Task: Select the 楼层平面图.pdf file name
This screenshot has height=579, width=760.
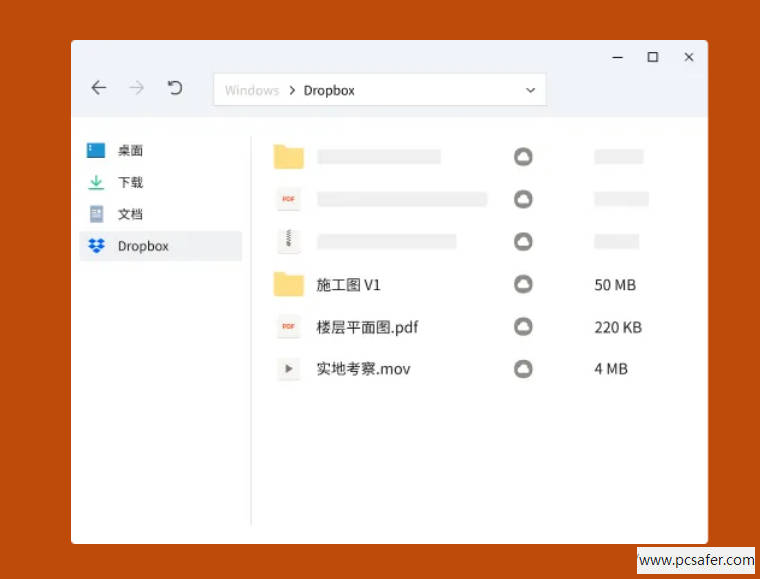Action: point(367,327)
